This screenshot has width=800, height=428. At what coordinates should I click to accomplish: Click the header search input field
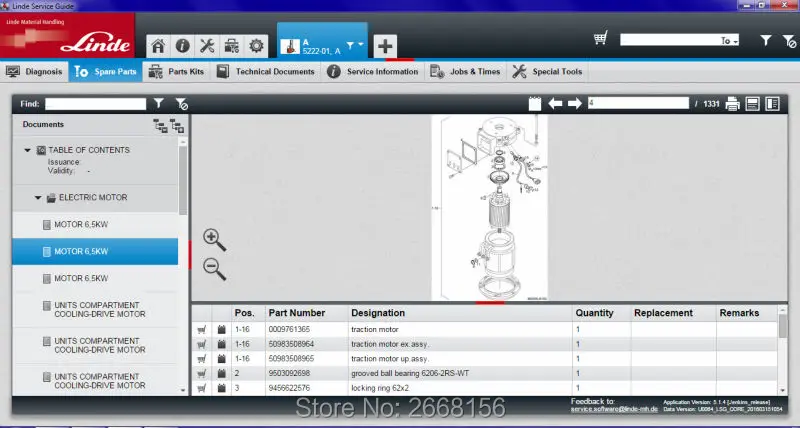[x=669, y=40]
